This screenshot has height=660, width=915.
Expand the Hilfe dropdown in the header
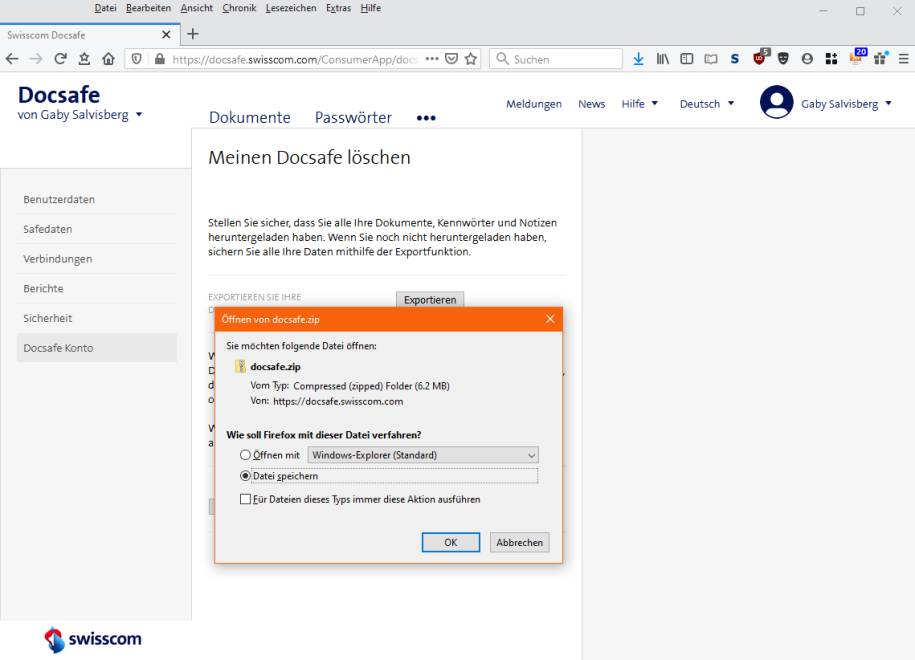(640, 103)
